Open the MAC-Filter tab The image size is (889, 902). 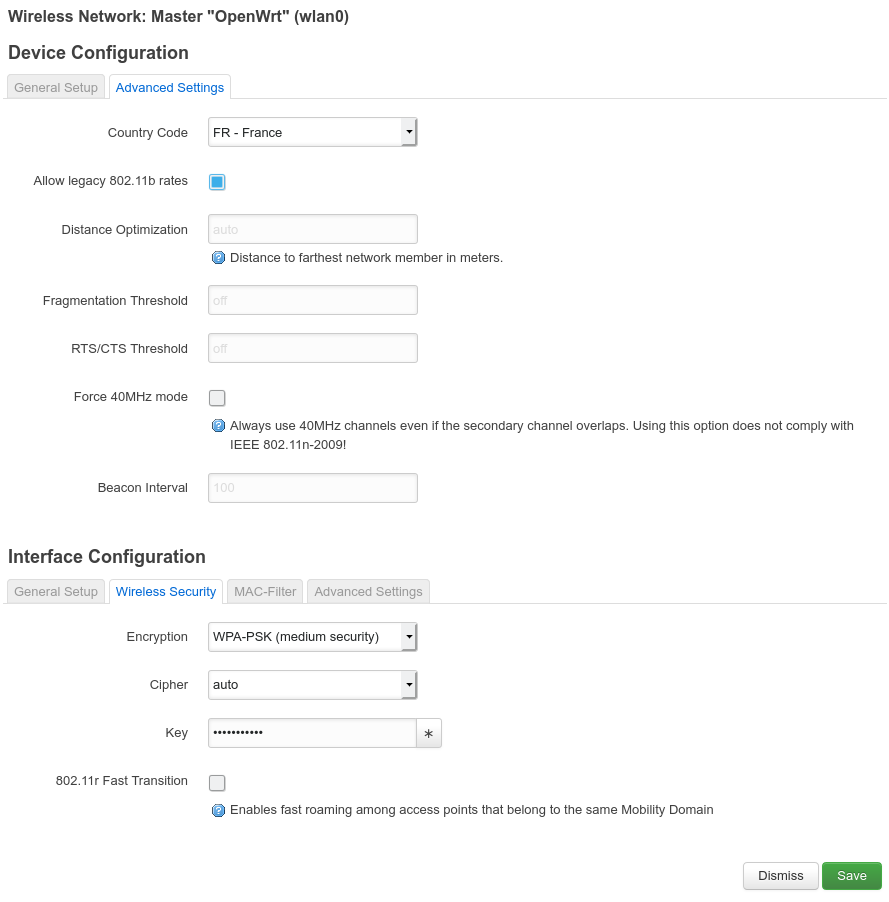point(264,591)
